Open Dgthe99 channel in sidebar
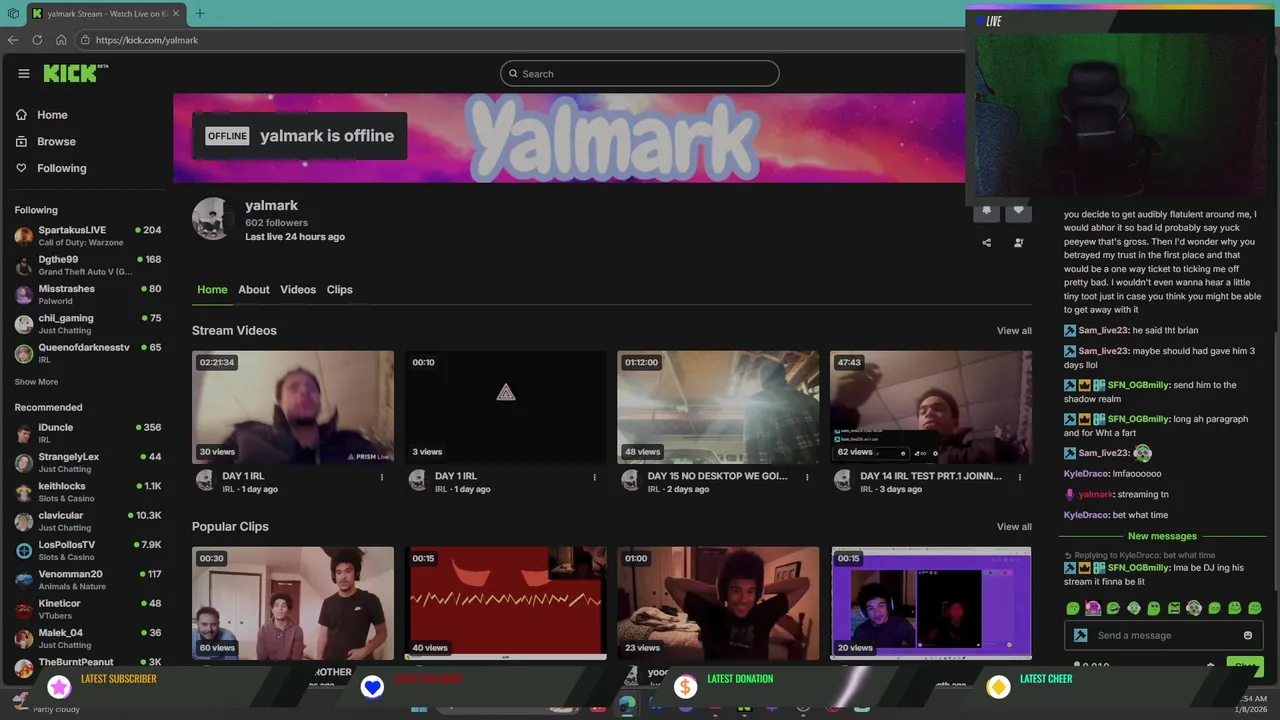Screen dimensions: 1280x720 [x=88, y=265]
